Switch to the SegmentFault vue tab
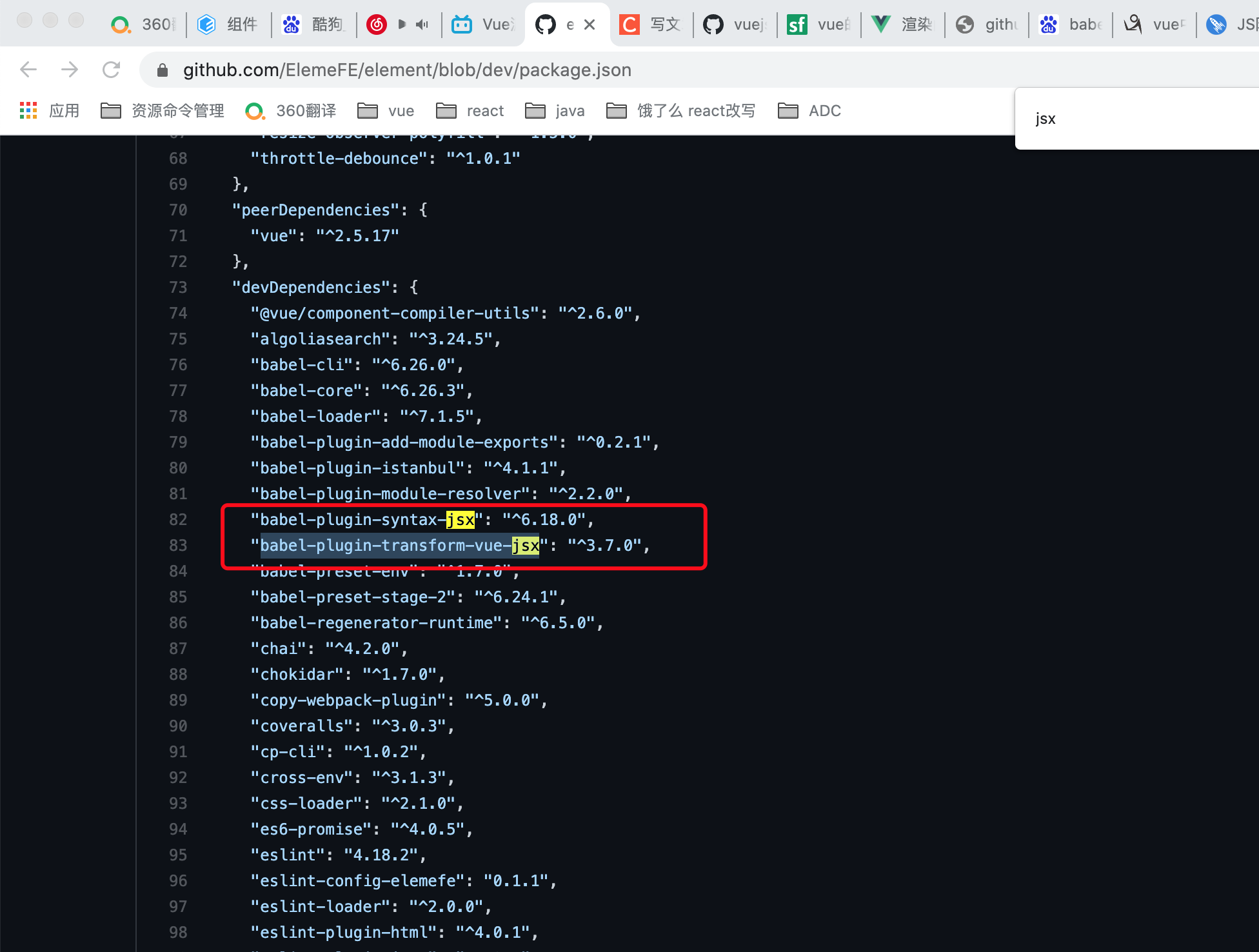This screenshot has height=952, width=1259. (818, 25)
